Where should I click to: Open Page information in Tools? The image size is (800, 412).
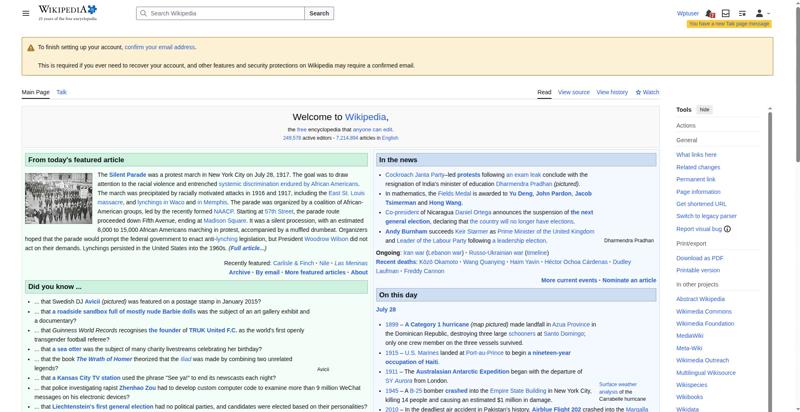(698, 192)
